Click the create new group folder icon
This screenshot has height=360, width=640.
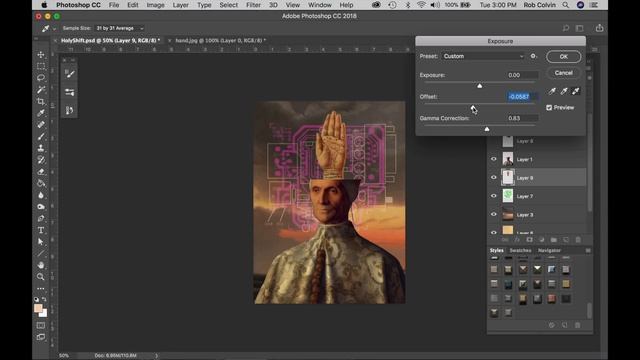(553, 240)
